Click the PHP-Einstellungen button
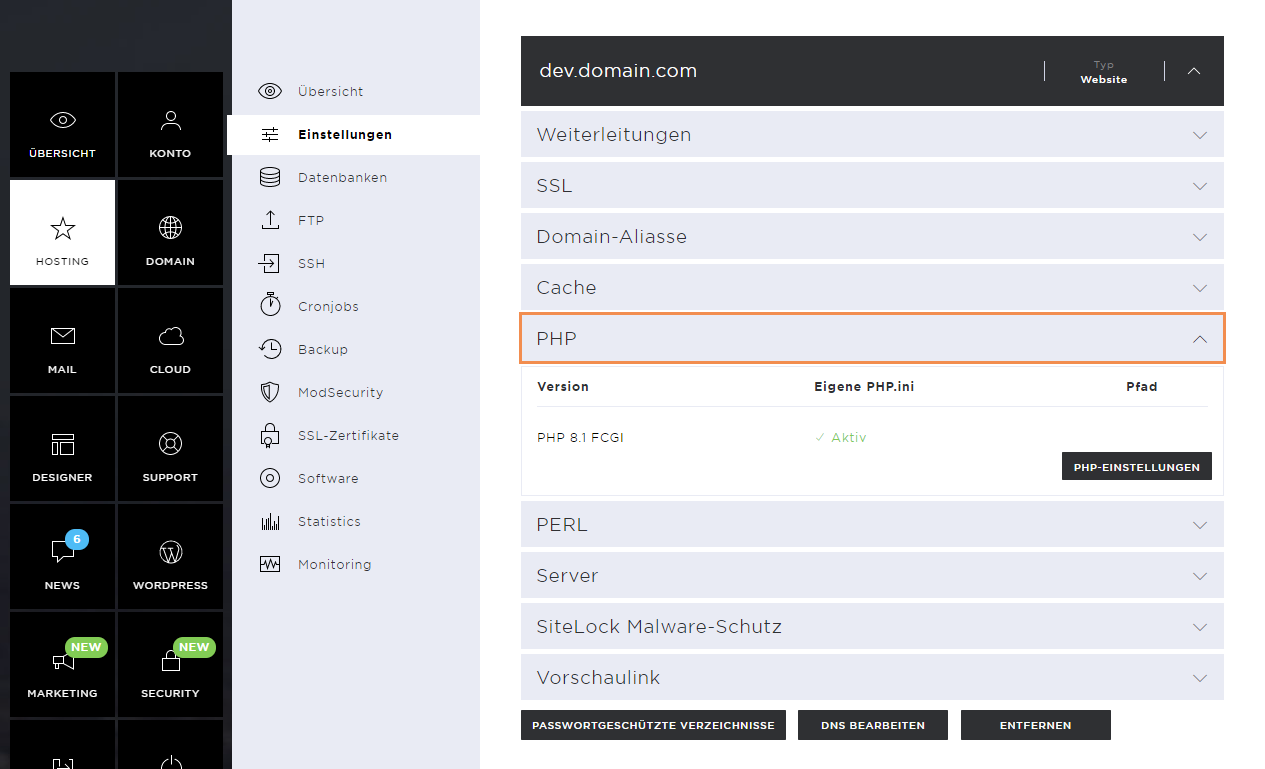 click(x=1136, y=467)
